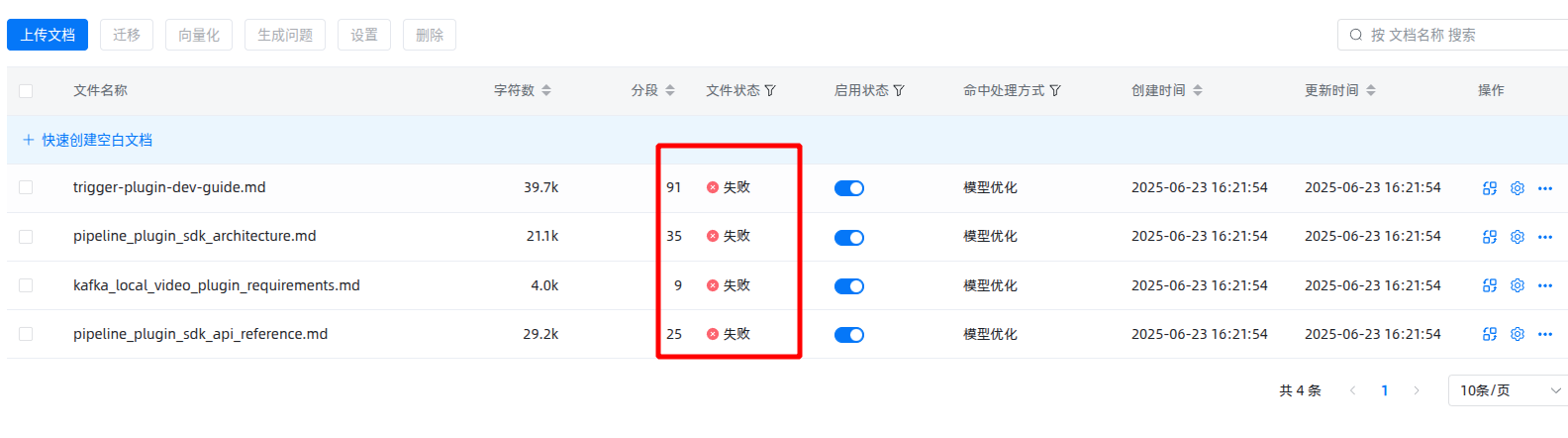The image size is (1568, 438).
Task: Sort by 字符数 column
Action: pos(546,90)
